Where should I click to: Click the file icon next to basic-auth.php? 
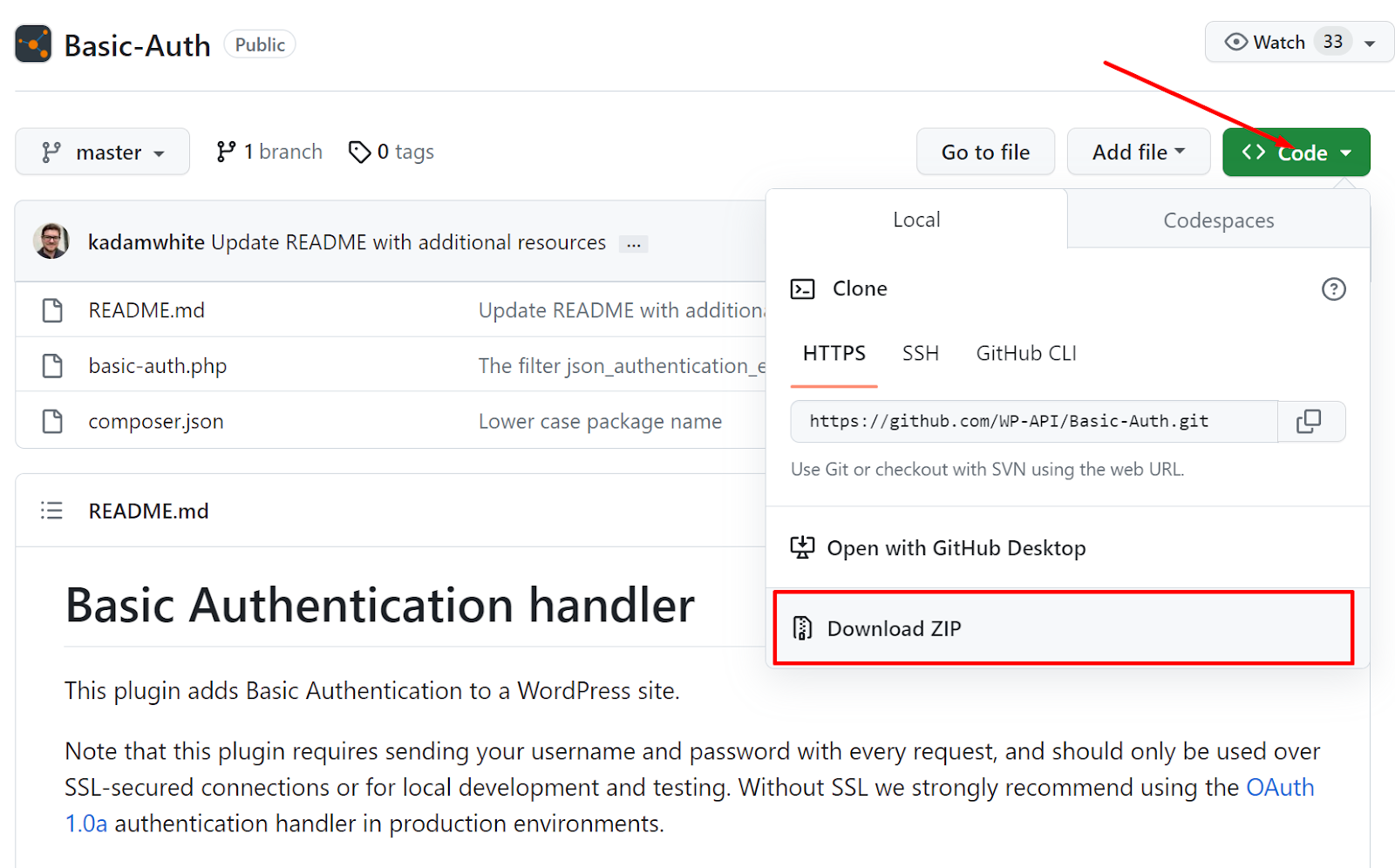52,365
